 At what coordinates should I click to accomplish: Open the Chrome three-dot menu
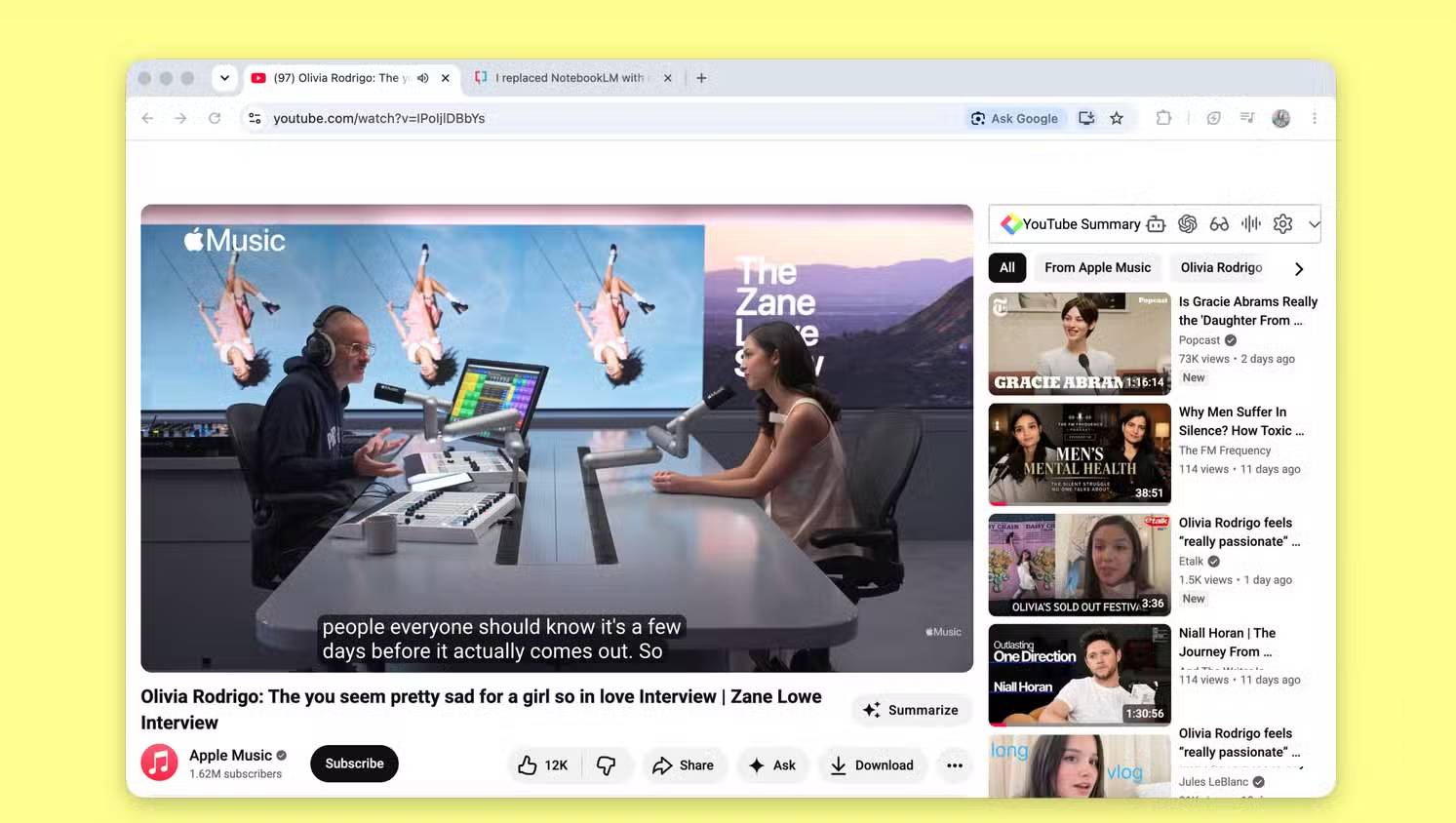click(x=1315, y=118)
